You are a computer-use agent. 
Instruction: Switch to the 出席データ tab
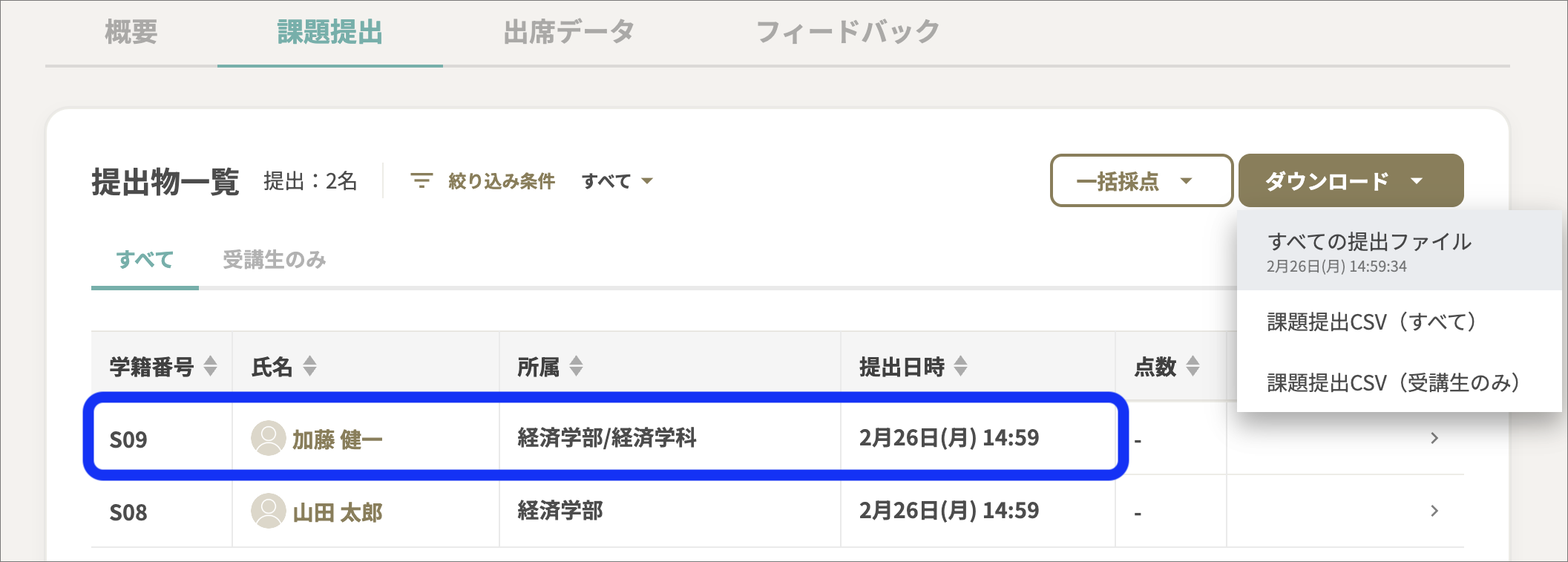[569, 32]
